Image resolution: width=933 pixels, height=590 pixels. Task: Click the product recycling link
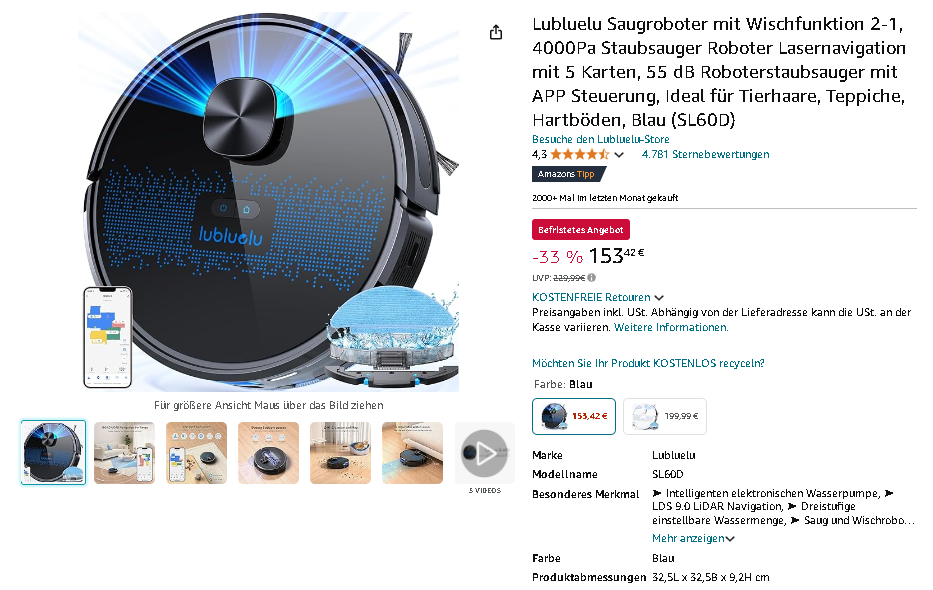click(x=648, y=363)
